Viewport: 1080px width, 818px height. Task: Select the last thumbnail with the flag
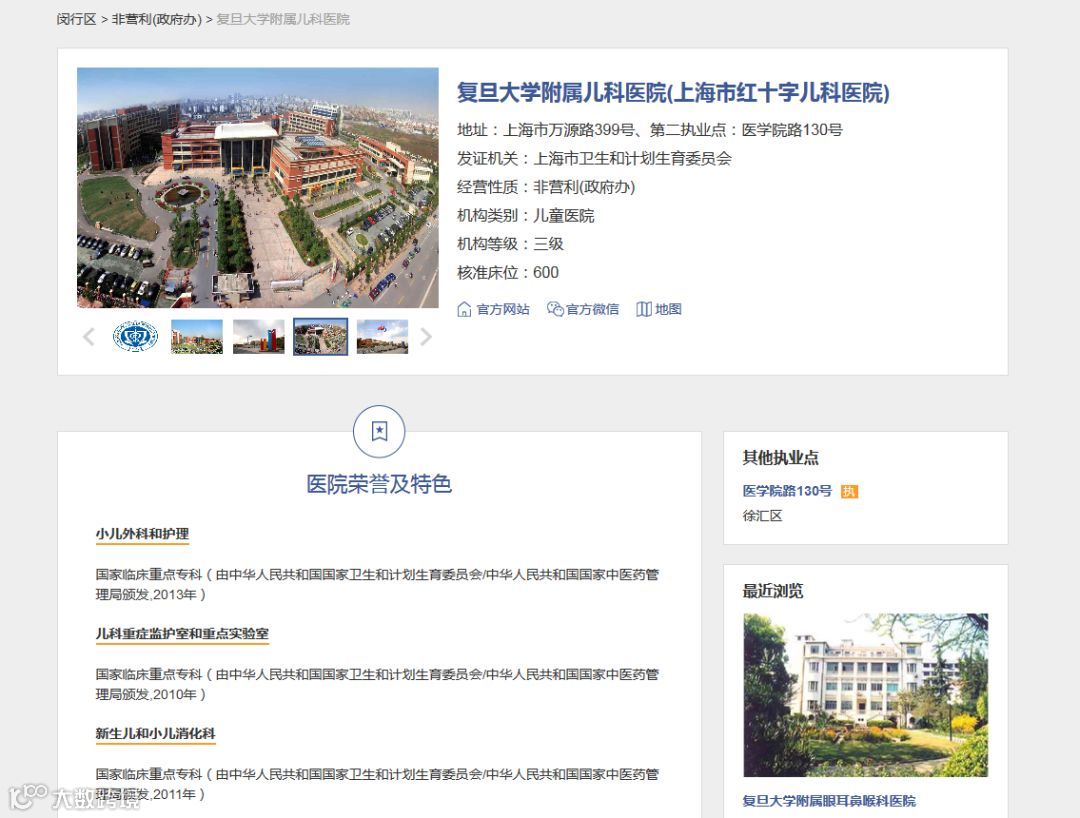point(382,337)
